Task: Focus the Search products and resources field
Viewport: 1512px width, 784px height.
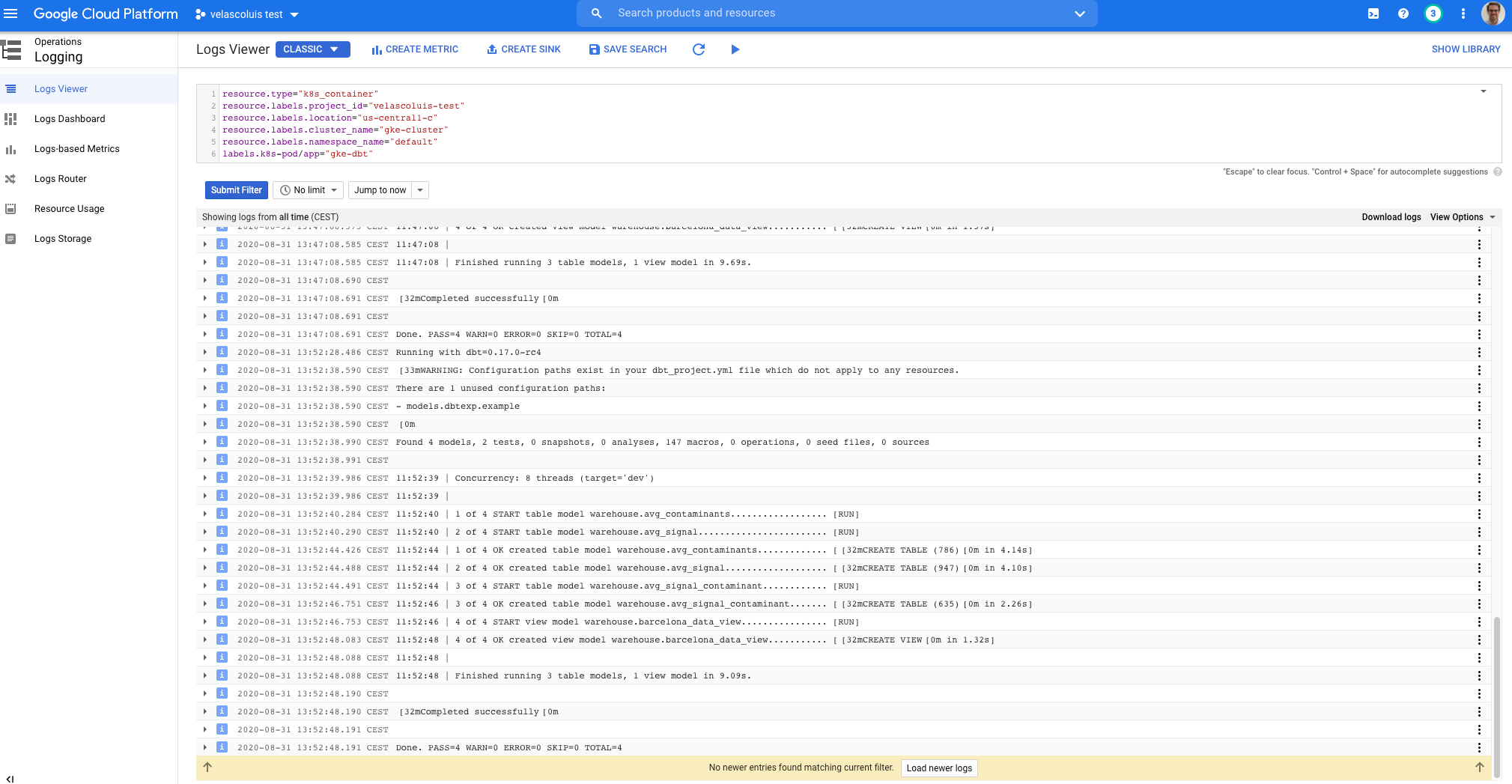Action: point(837,13)
